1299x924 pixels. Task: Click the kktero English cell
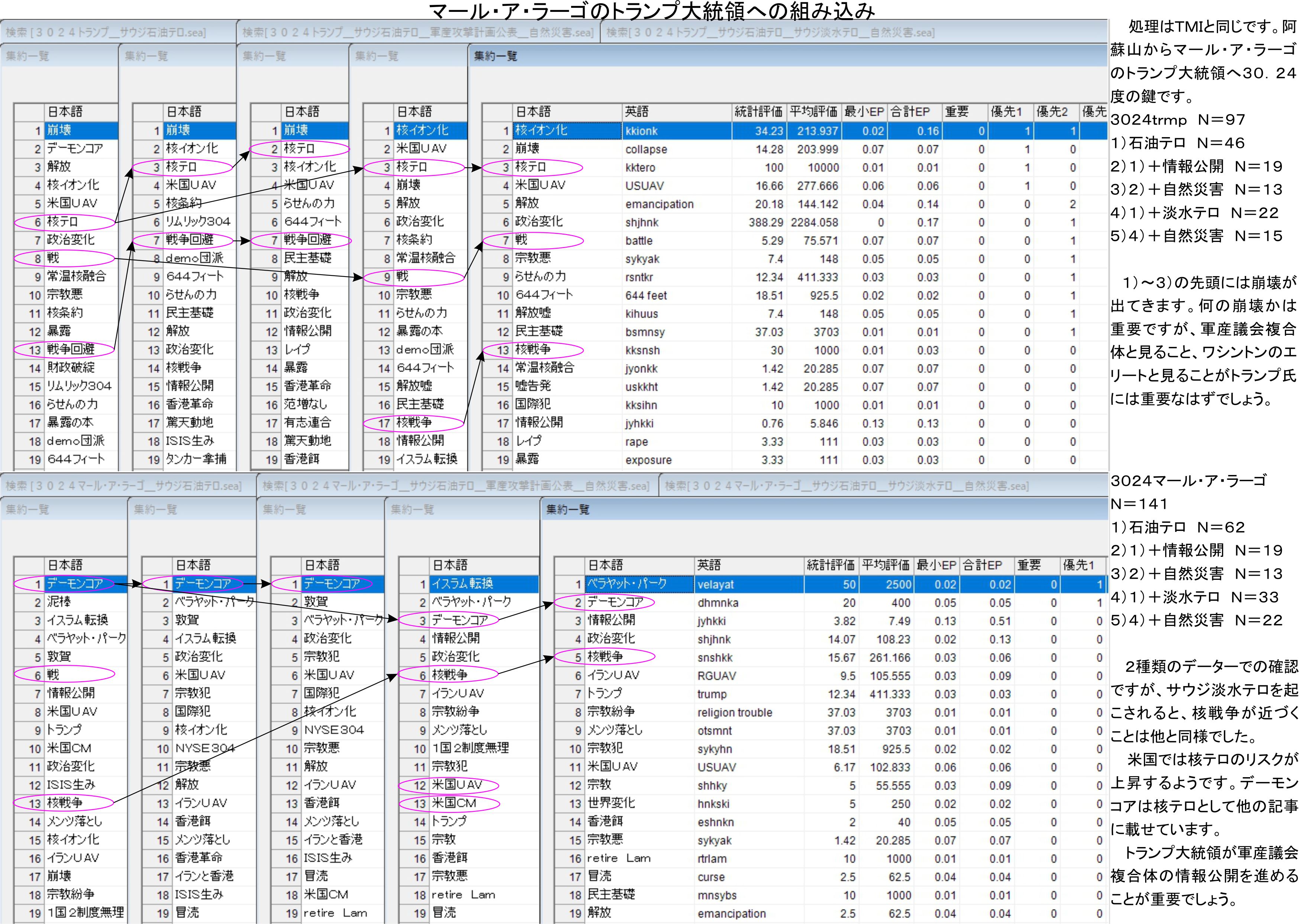click(x=640, y=167)
